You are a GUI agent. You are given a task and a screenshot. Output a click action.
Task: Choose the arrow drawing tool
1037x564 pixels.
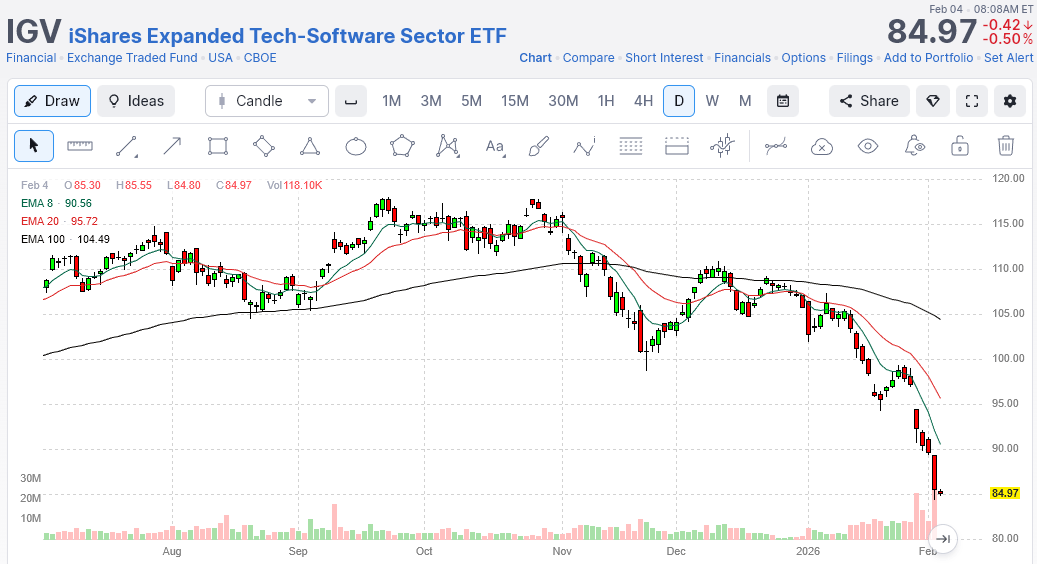coord(172,146)
